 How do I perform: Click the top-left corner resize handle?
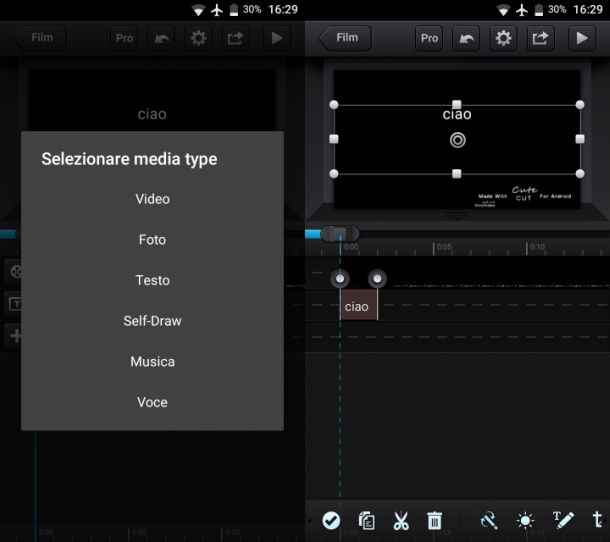pyautogui.click(x=334, y=105)
